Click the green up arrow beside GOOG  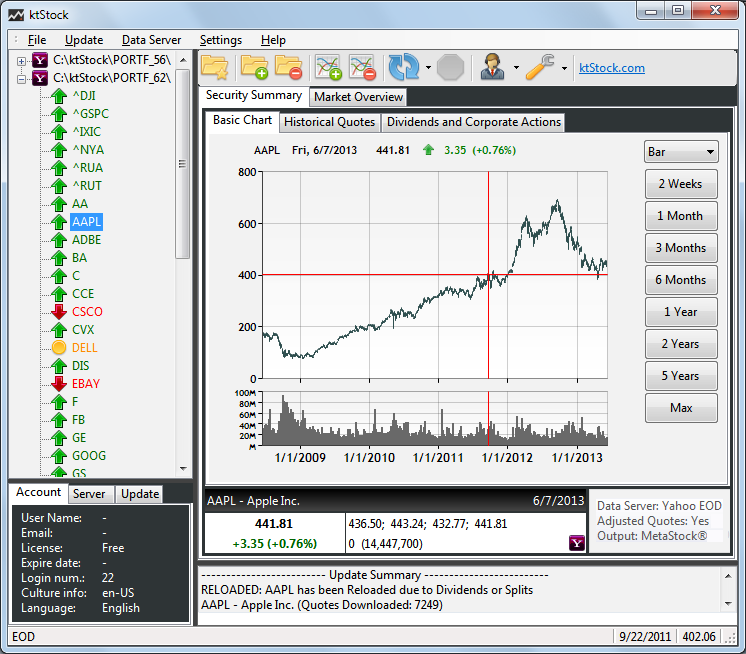59,456
